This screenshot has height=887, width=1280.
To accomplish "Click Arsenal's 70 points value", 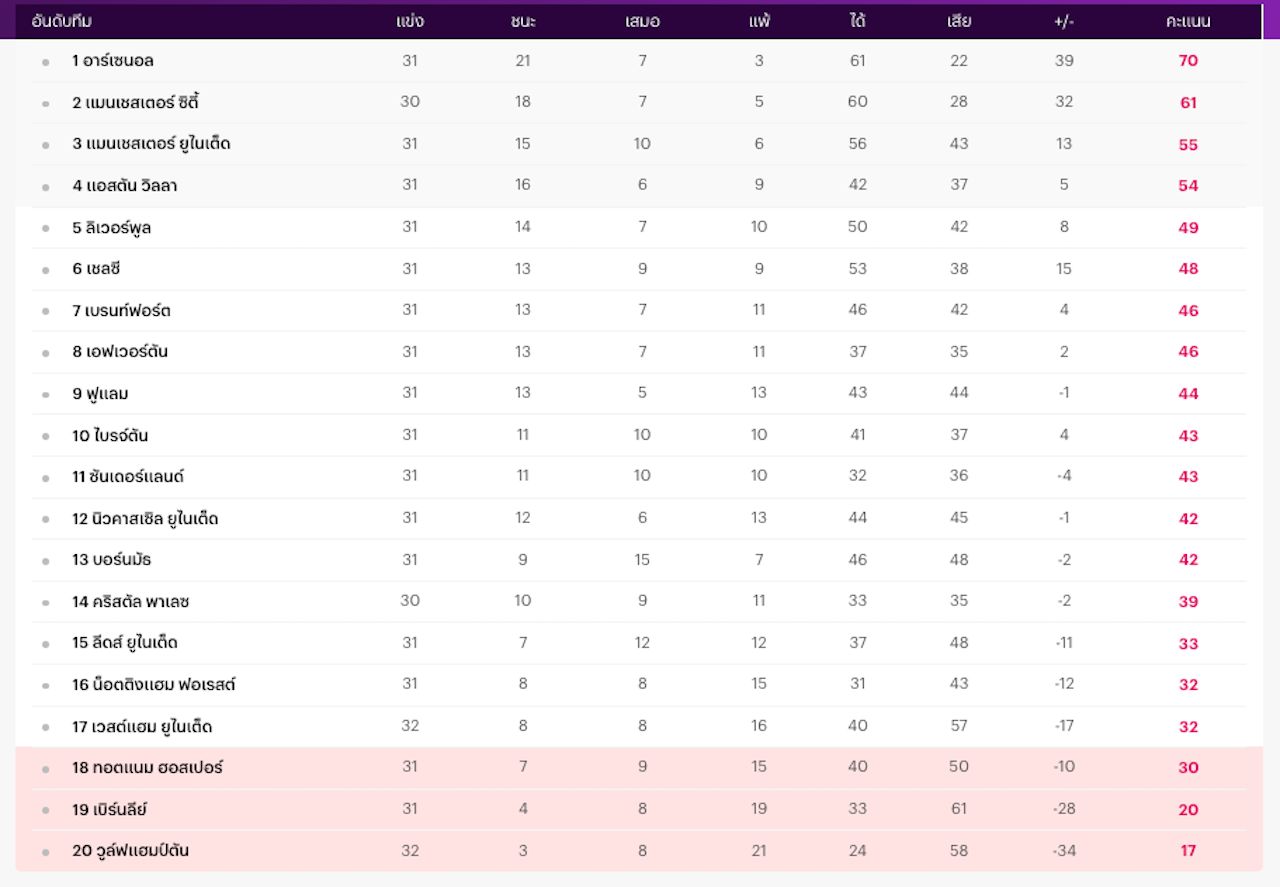I will click(x=1187, y=61).
